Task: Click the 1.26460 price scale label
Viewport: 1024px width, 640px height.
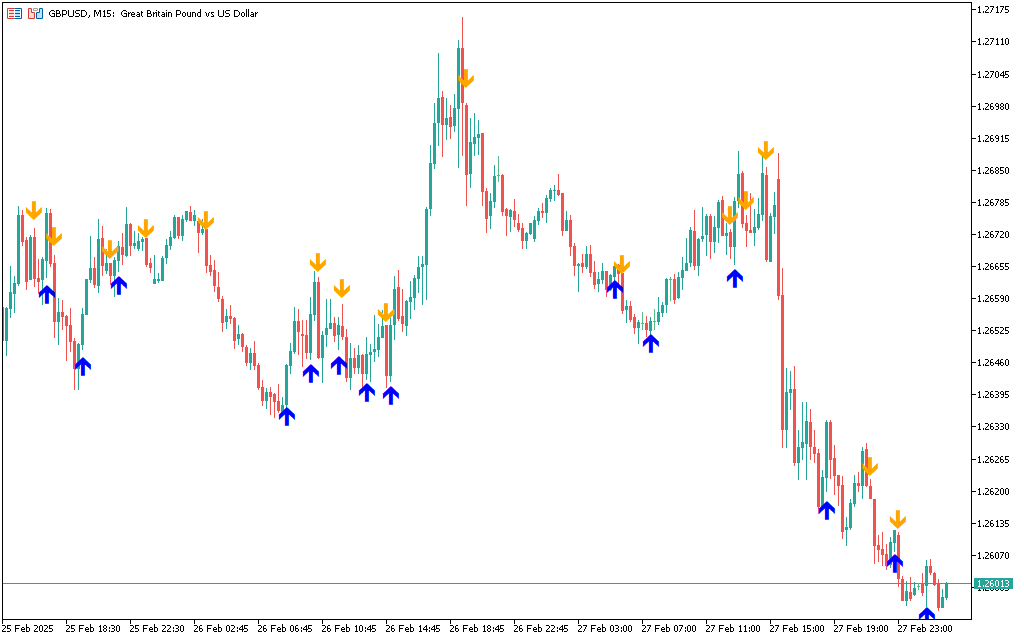Action: [x=995, y=363]
